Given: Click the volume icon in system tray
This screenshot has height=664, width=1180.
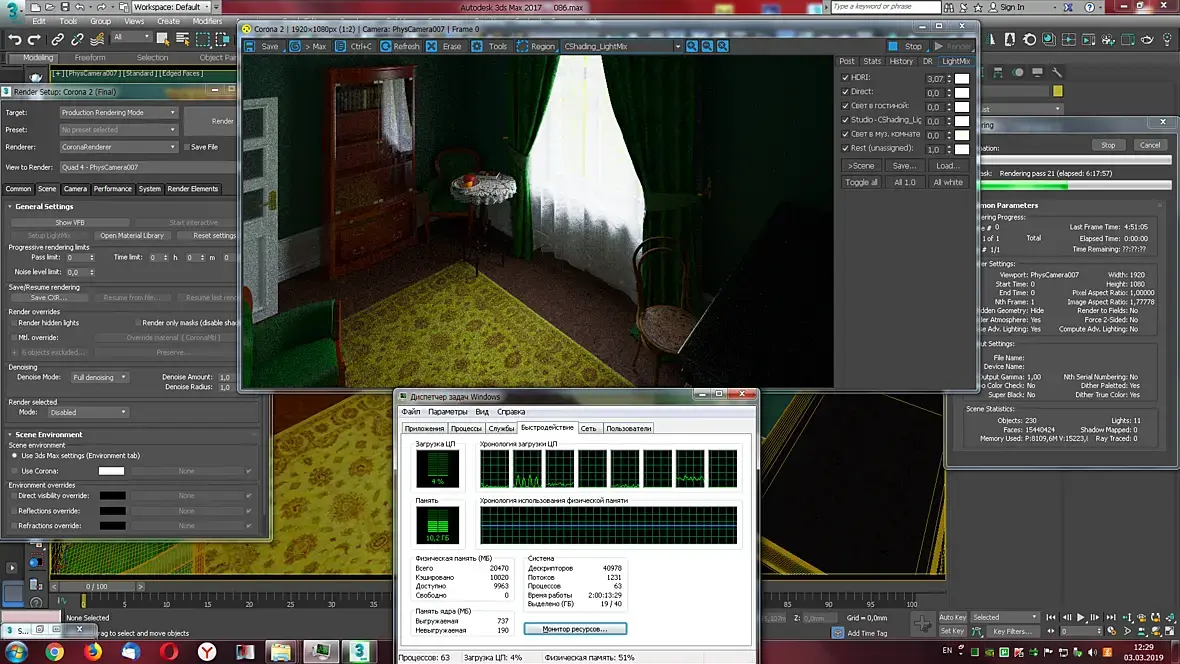Looking at the screenshot, I should tap(1093, 652).
